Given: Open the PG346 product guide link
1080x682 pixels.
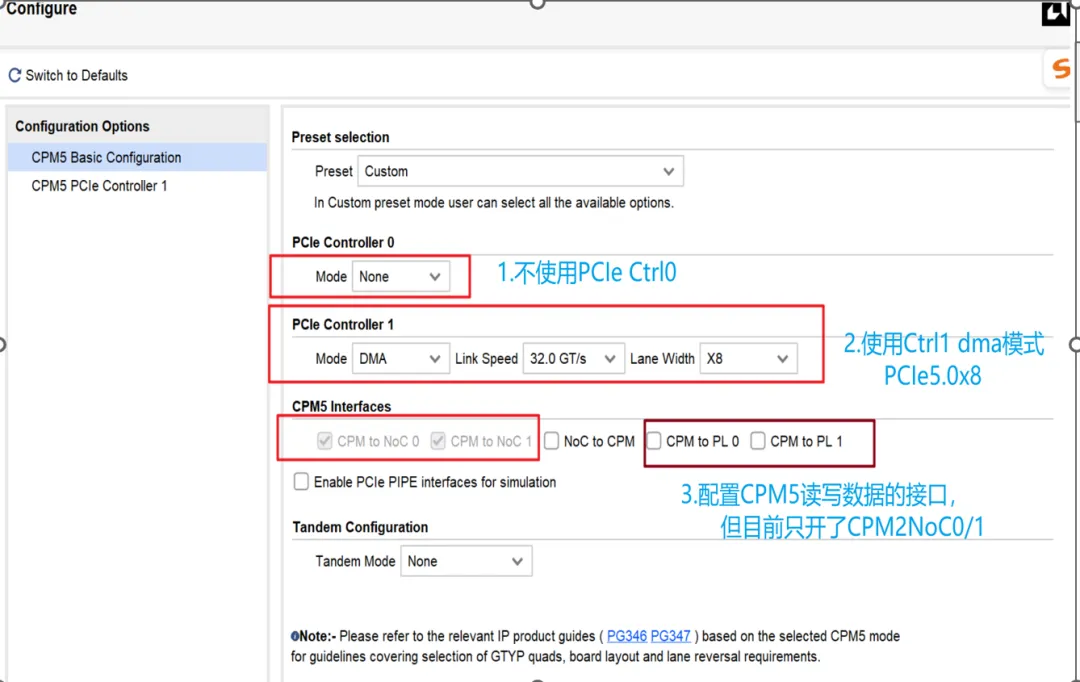Looking at the screenshot, I should (627, 636).
